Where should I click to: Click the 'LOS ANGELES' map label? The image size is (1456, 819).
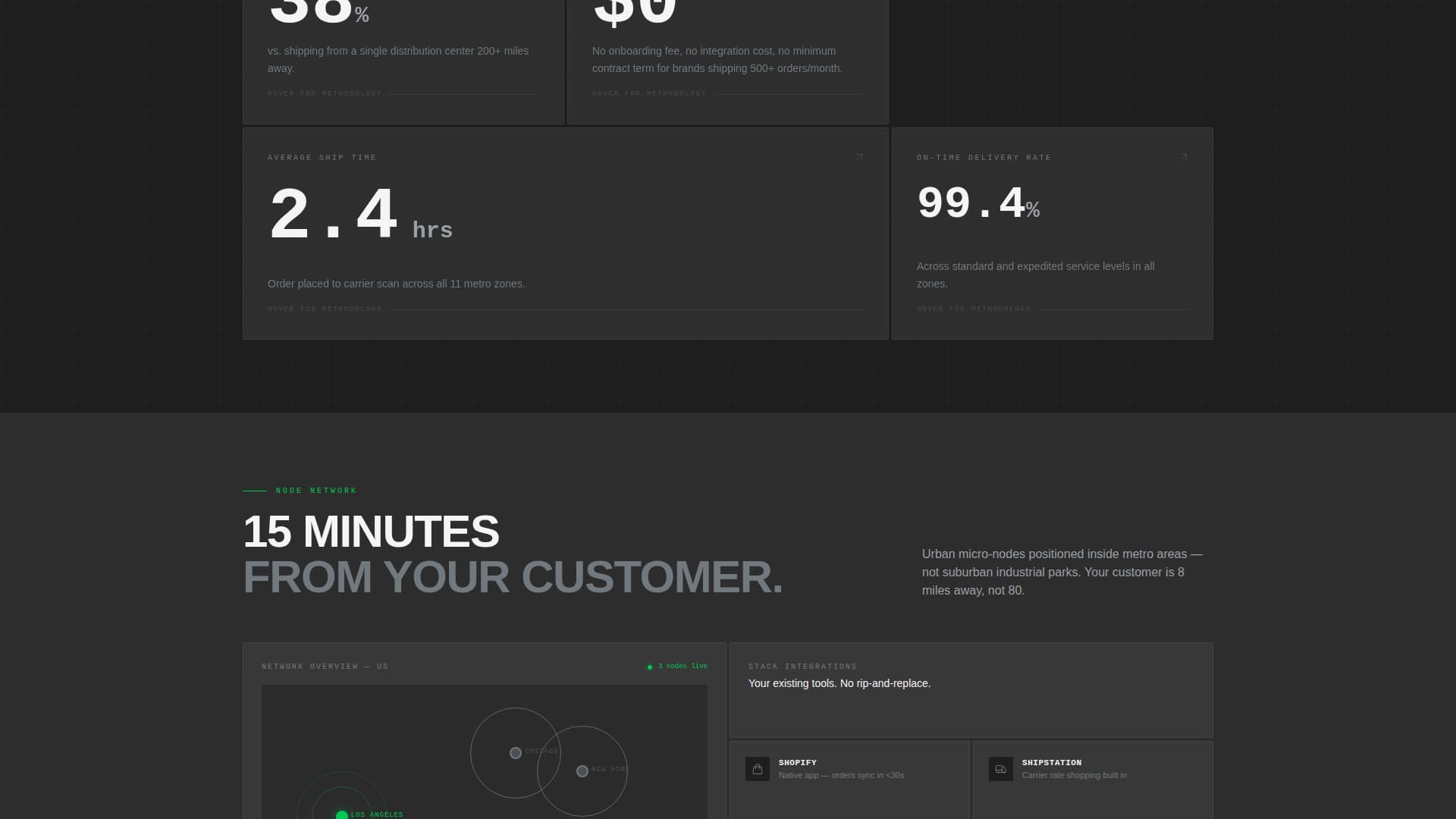[x=377, y=814]
